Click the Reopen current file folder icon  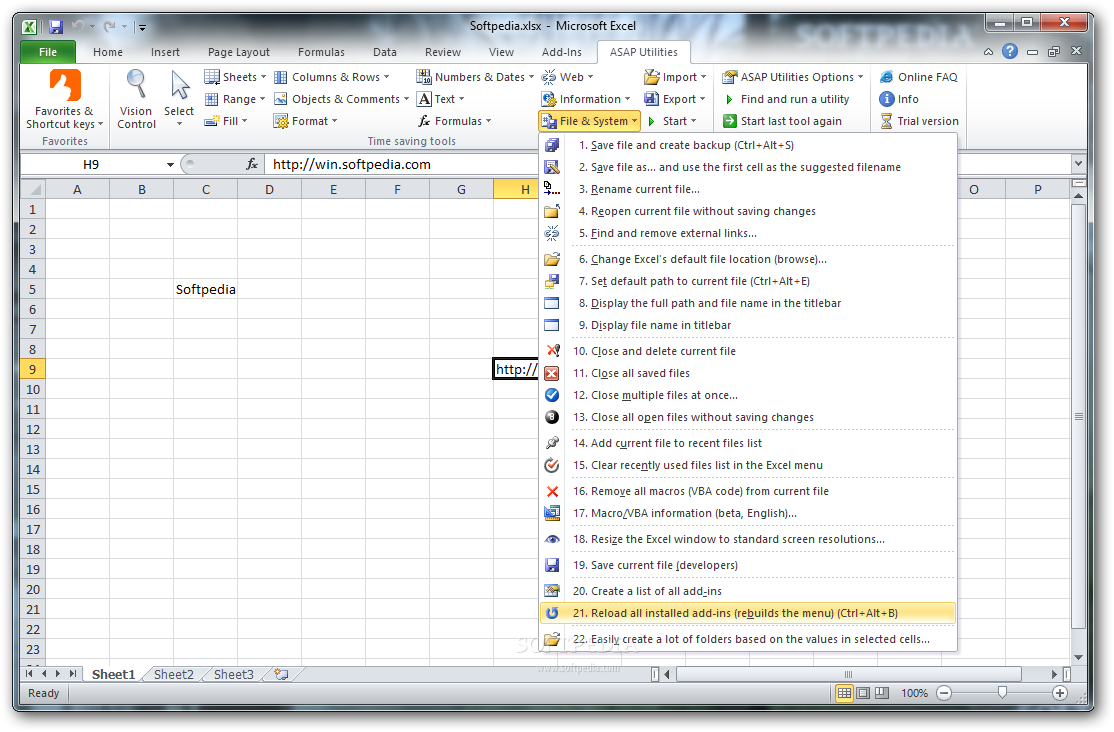click(x=552, y=211)
